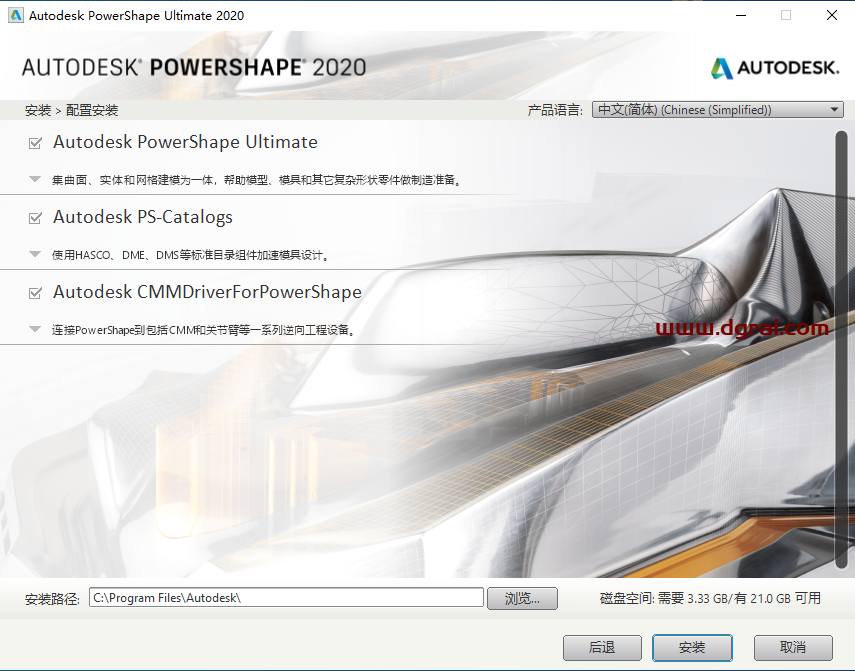This screenshot has width=855, height=671.
Task: Click the Autodesk logo in header
Action: click(x=774, y=68)
